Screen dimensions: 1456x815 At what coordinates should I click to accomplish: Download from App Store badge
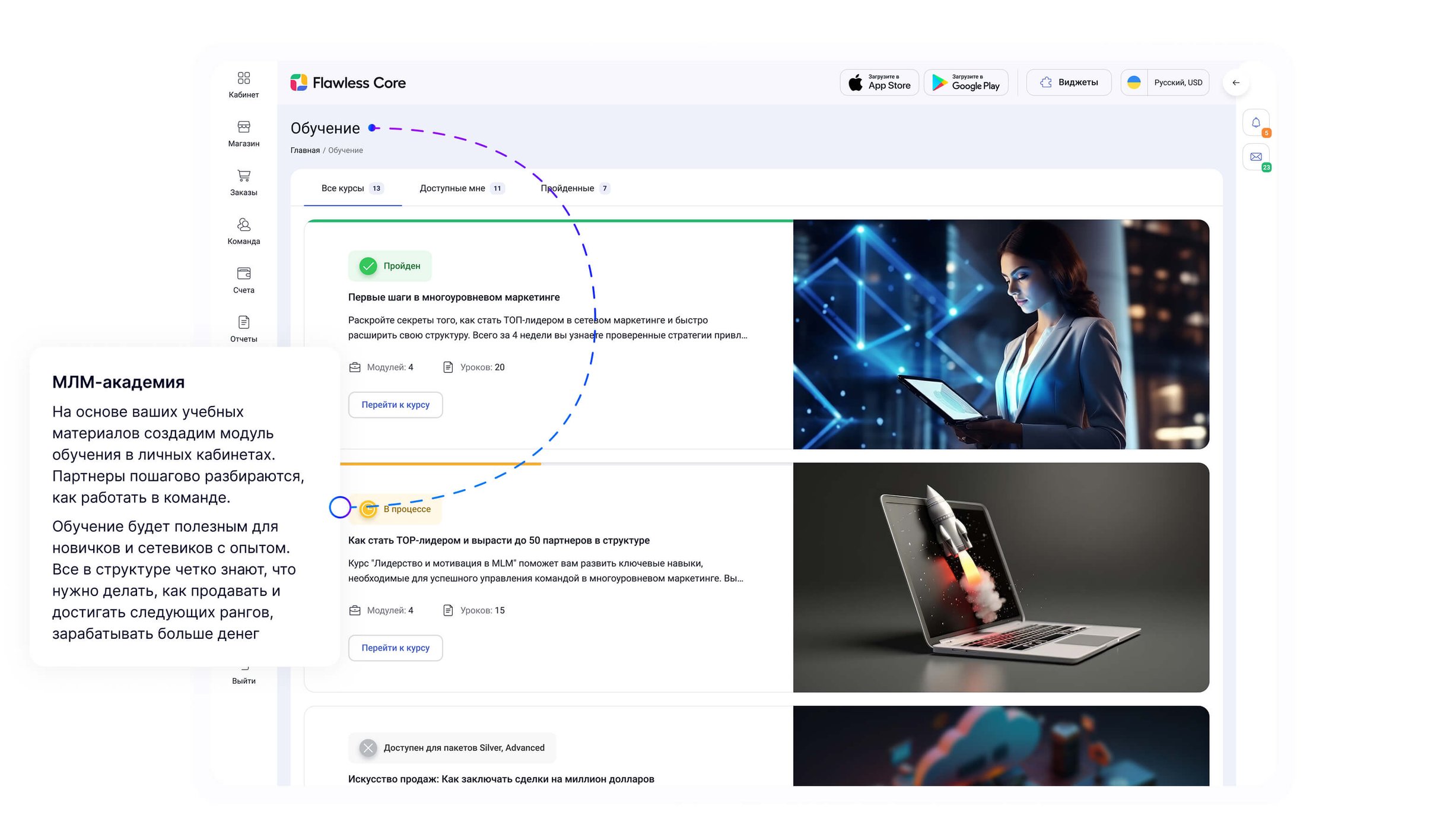pos(879,83)
